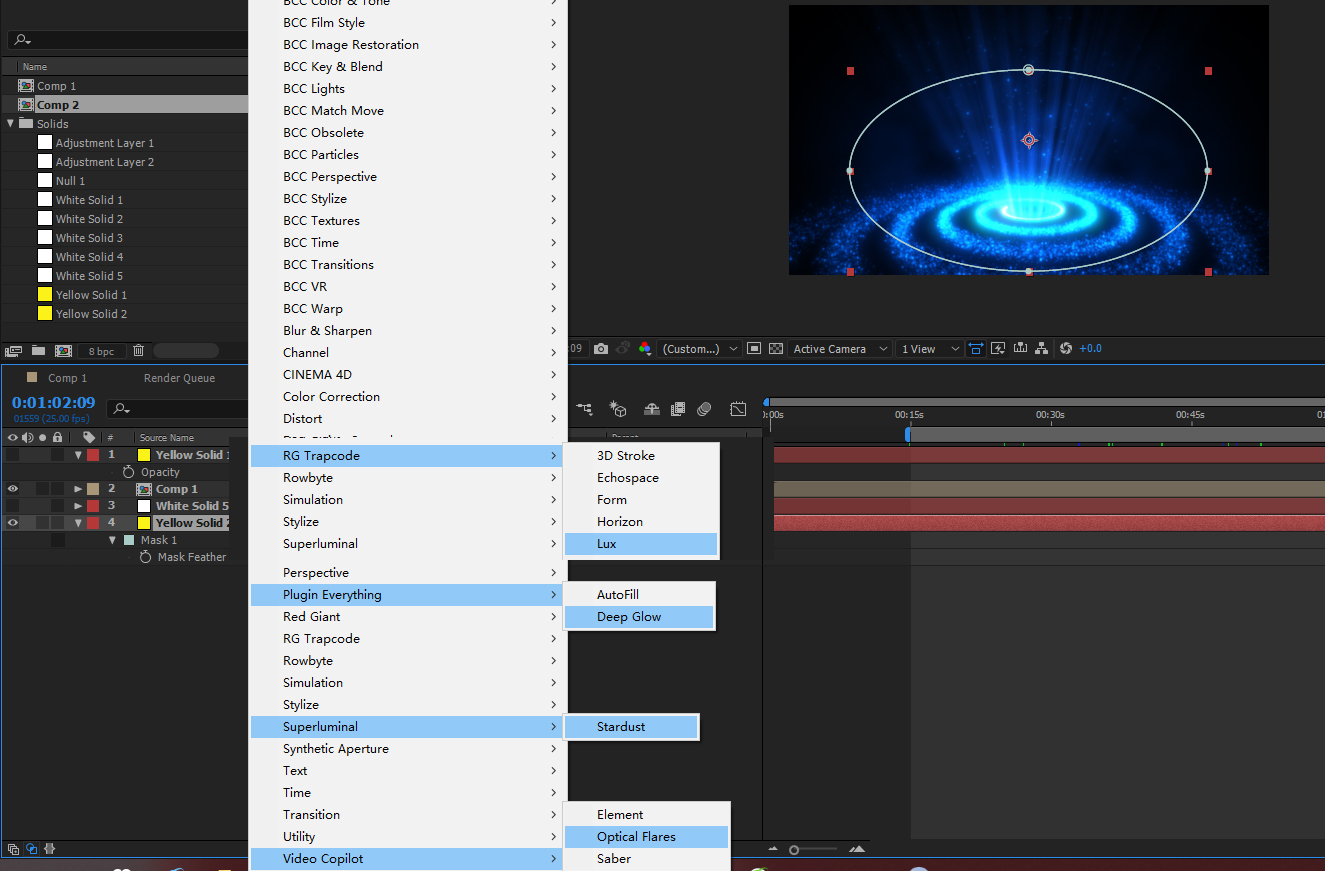The width and height of the screenshot is (1325, 871).
Task: Choose Optical Flares from Video Copilot submenu
Action: click(x=646, y=837)
